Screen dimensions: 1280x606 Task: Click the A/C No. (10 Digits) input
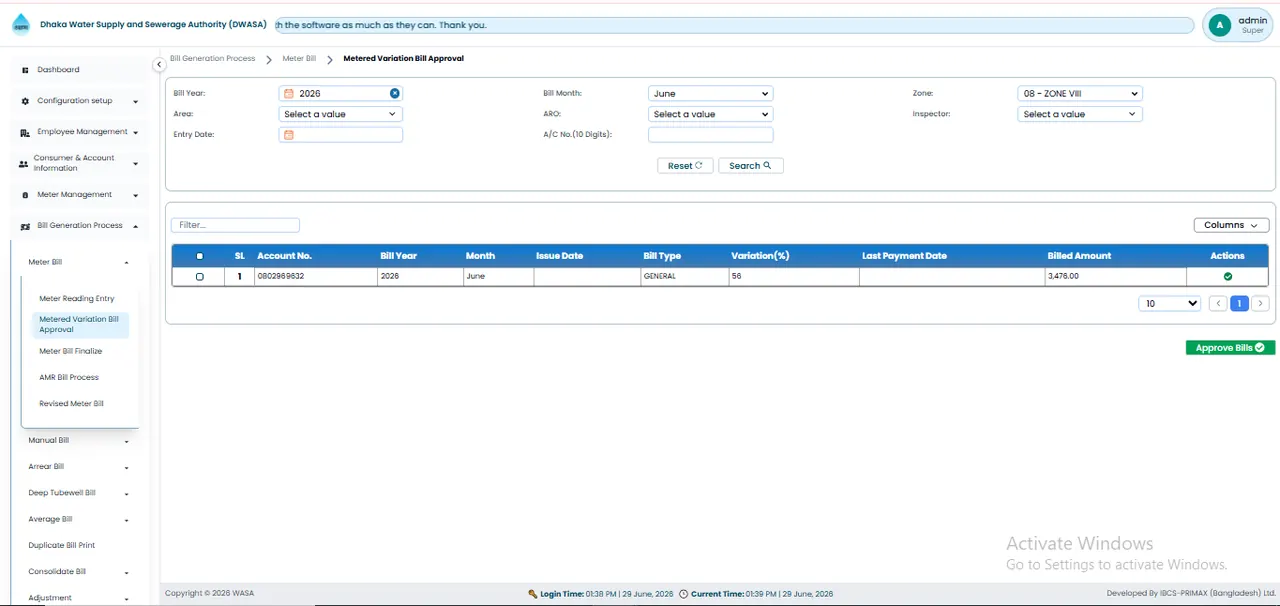[710, 134]
